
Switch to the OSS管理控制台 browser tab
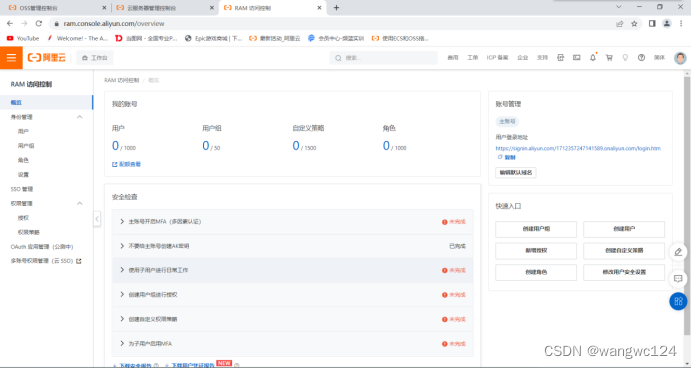coord(56,8)
